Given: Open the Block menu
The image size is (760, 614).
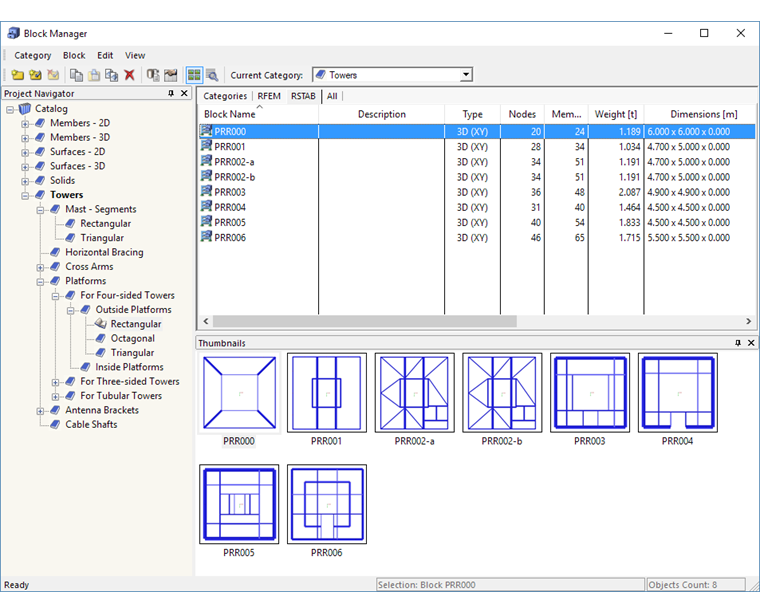Looking at the screenshot, I should [x=74, y=55].
